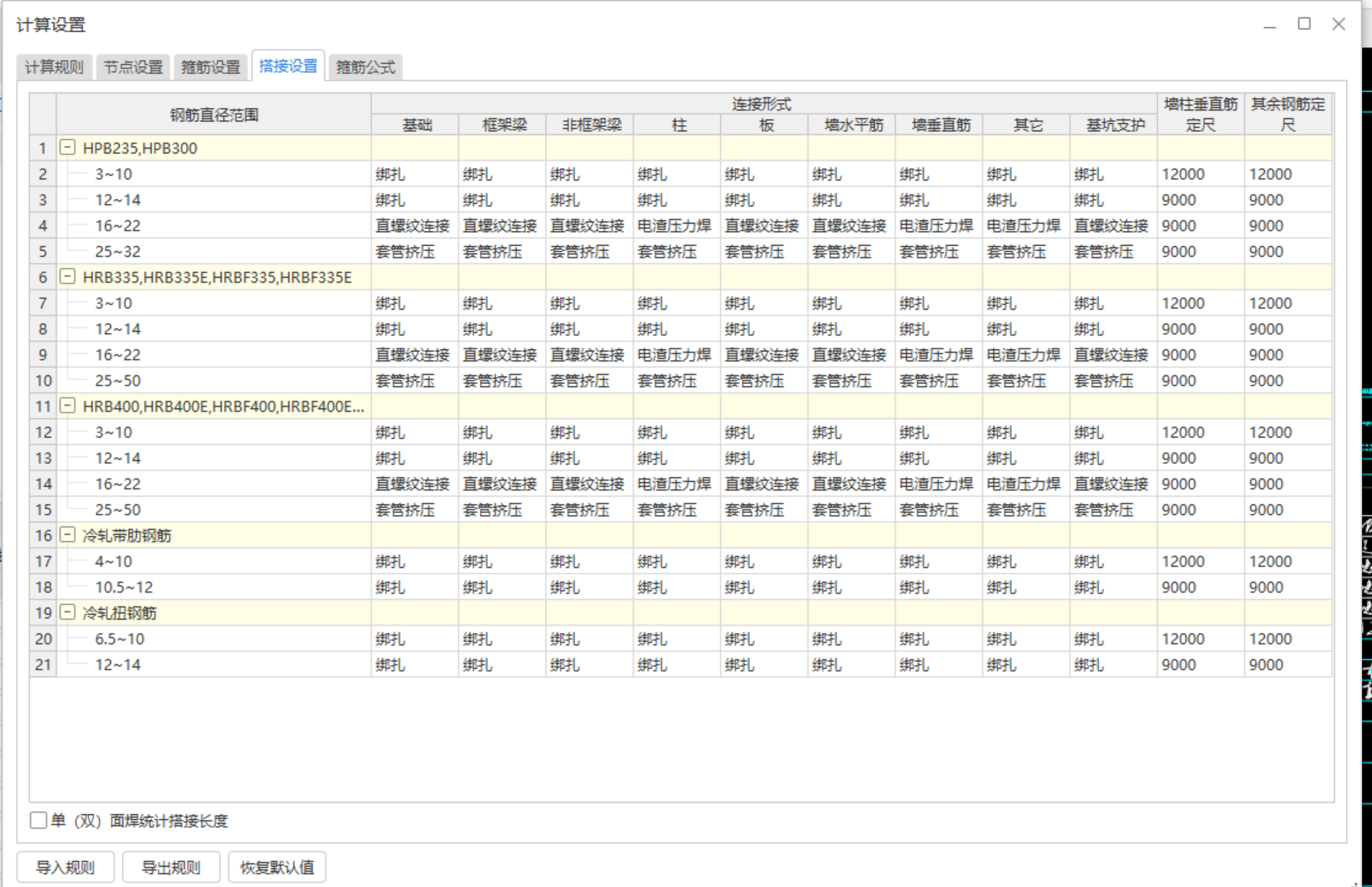1372x887 pixels.
Task: Open the 箍筋公式 tab
Action: coord(366,67)
